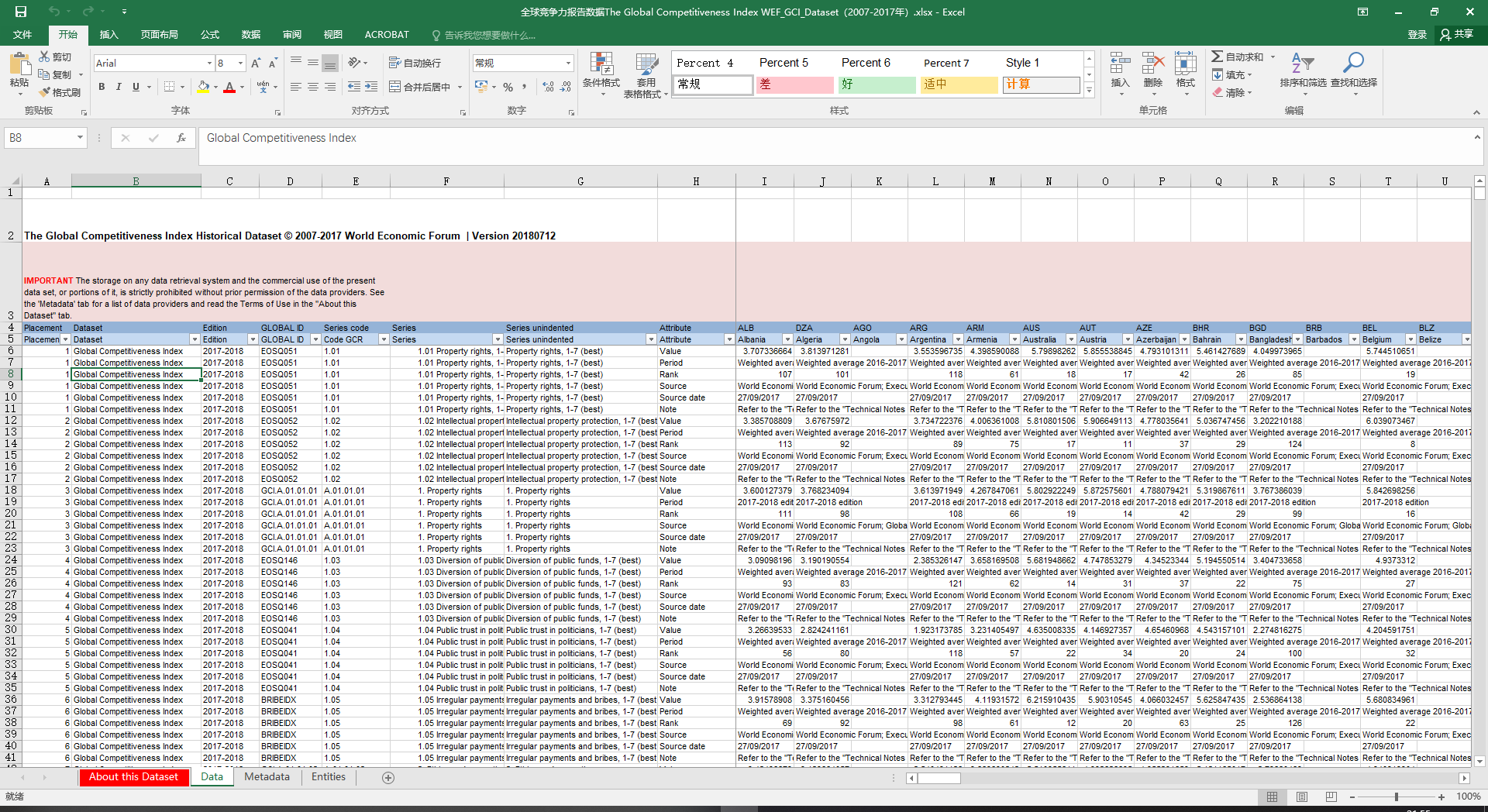Click the Merge and Center icon
The image size is (1488, 812).
395,87
